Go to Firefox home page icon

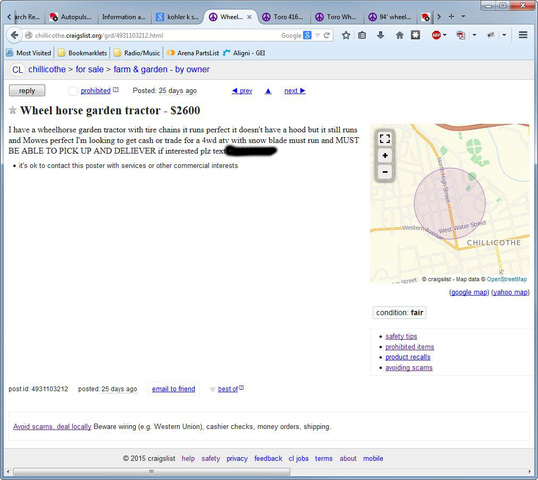click(x=399, y=35)
